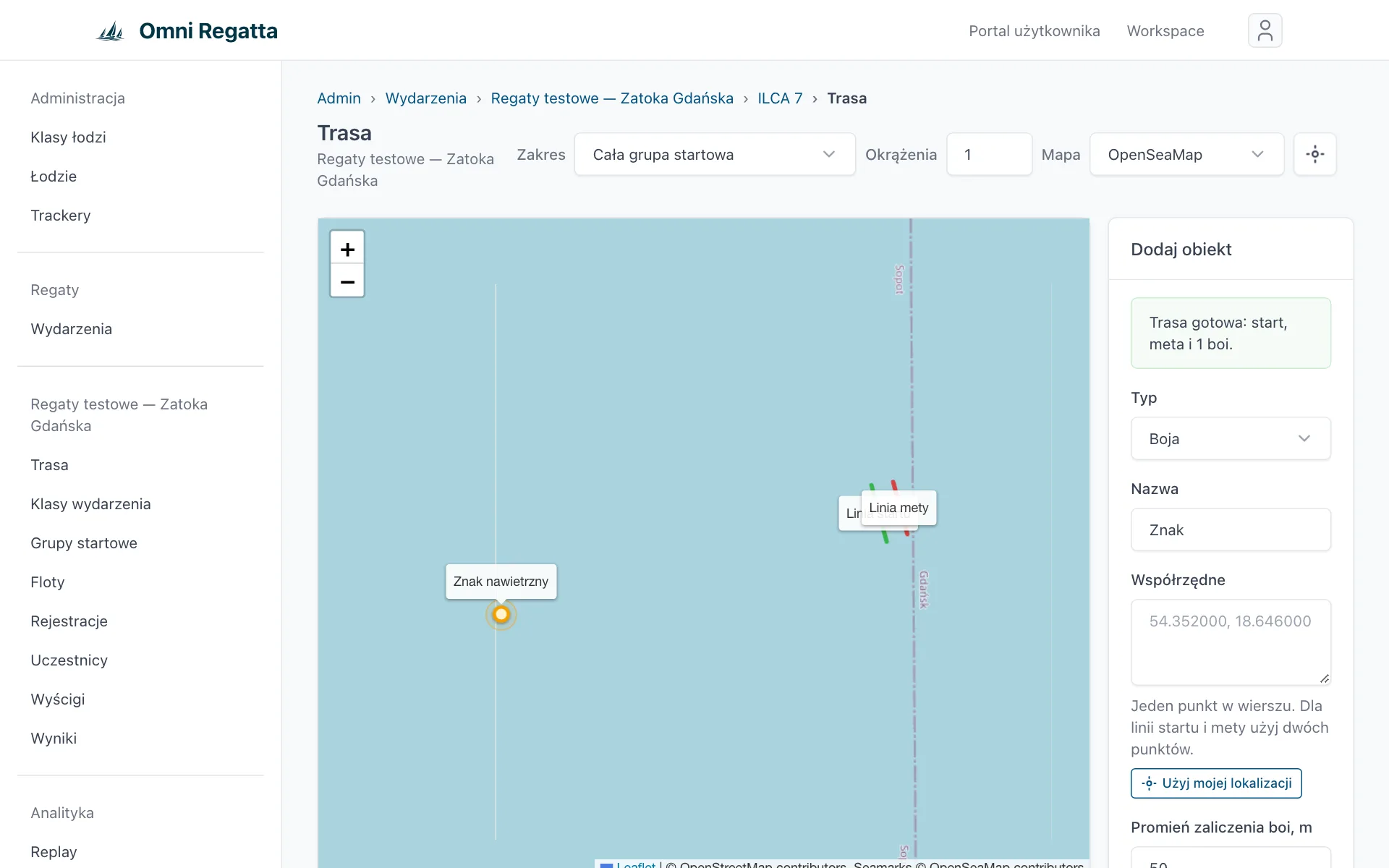1389x868 pixels.
Task: Go to Wydarzenia breadcrumb
Action: coord(425,98)
